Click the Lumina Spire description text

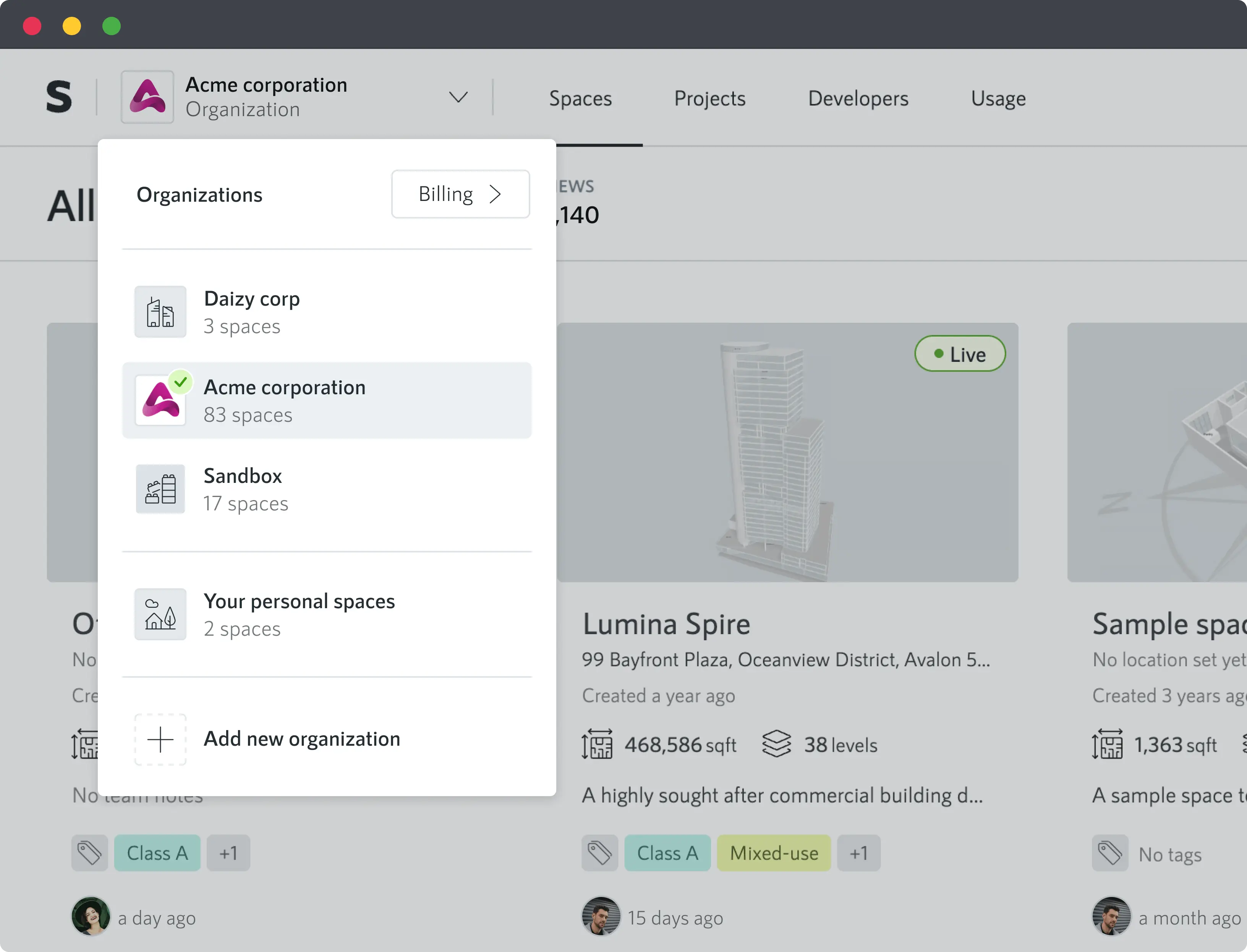(782, 796)
